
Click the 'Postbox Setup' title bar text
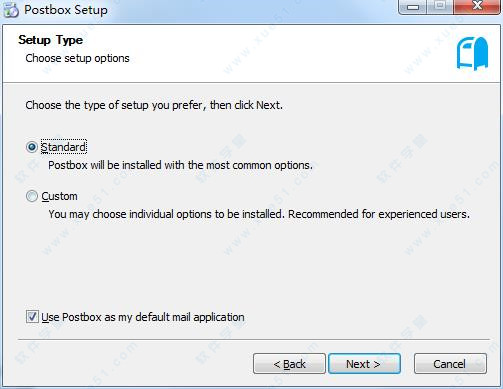66,10
